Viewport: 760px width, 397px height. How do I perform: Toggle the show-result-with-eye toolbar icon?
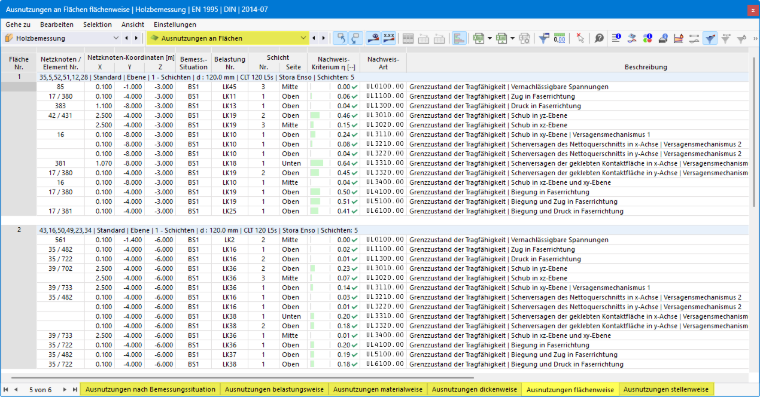point(373,38)
